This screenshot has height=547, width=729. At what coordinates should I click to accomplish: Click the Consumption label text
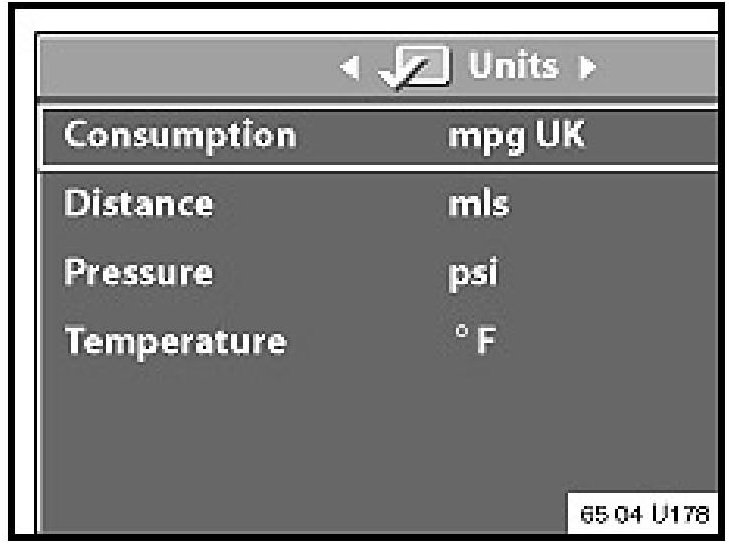point(180,137)
